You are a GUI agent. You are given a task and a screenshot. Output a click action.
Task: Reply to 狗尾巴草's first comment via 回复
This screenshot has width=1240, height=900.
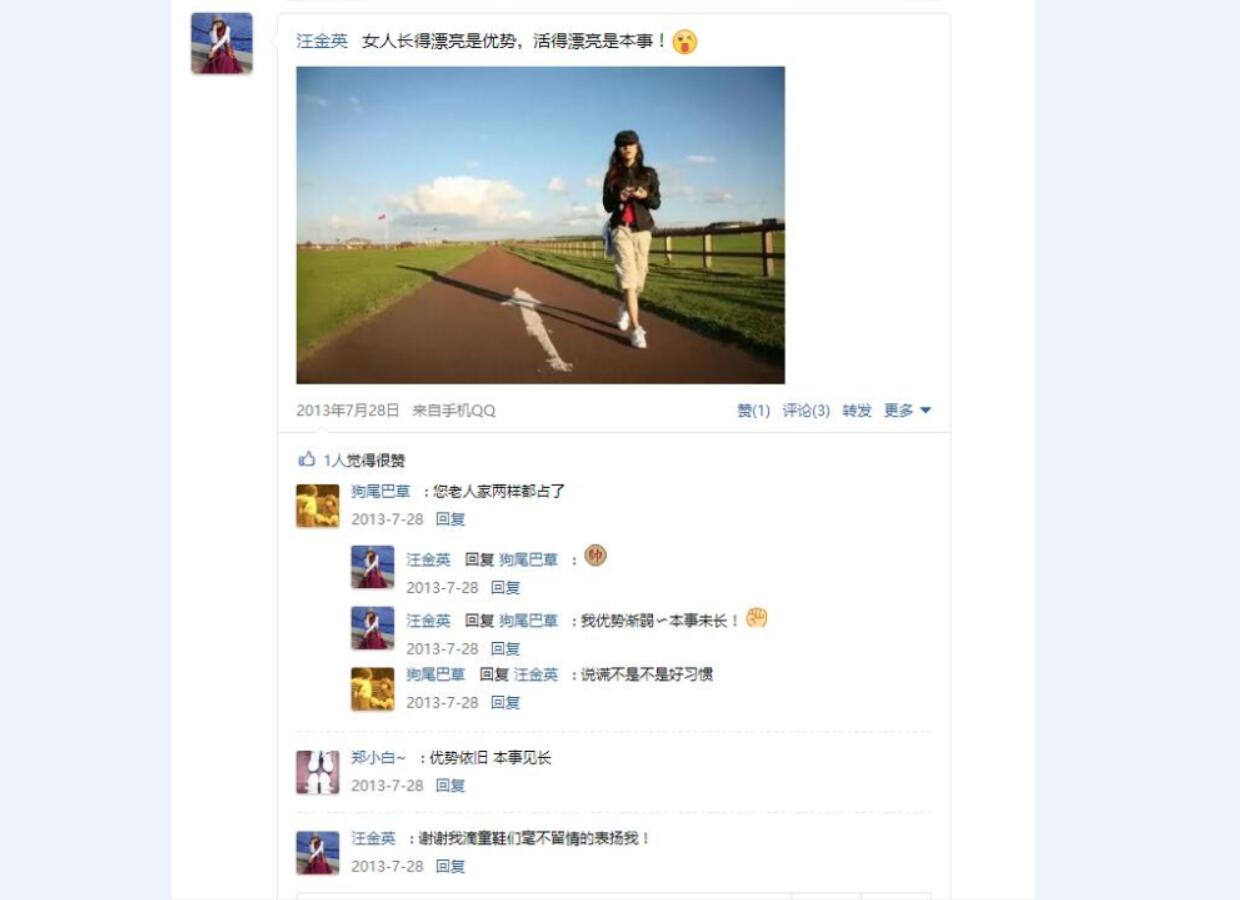[450, 519]
